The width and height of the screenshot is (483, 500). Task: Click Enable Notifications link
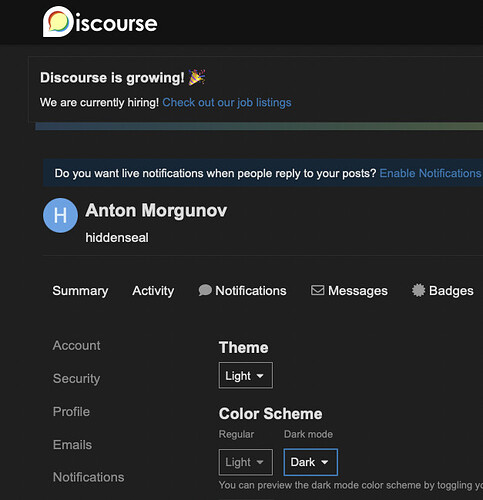point(430,173)
